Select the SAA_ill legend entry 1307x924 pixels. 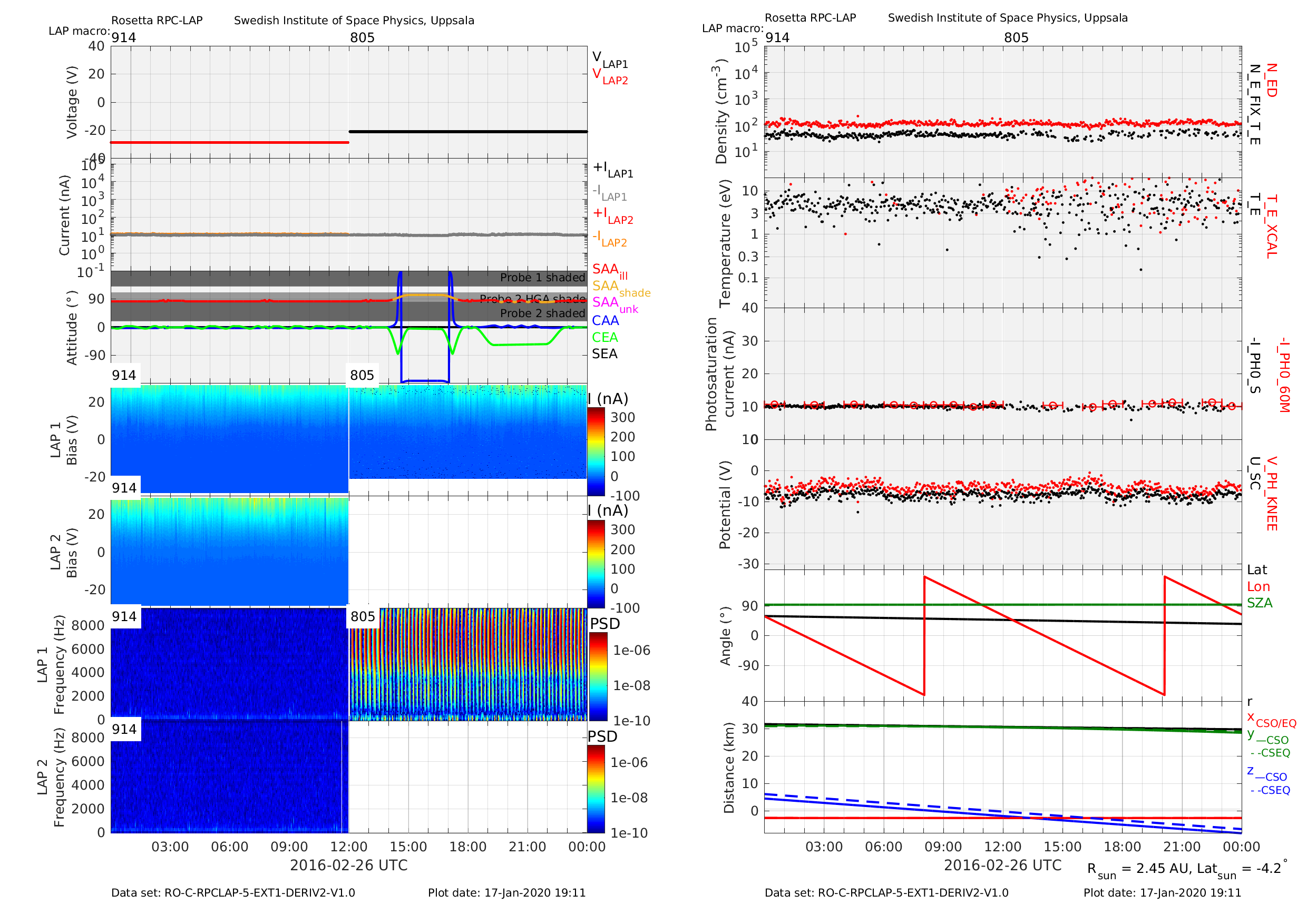coord(610,271)
